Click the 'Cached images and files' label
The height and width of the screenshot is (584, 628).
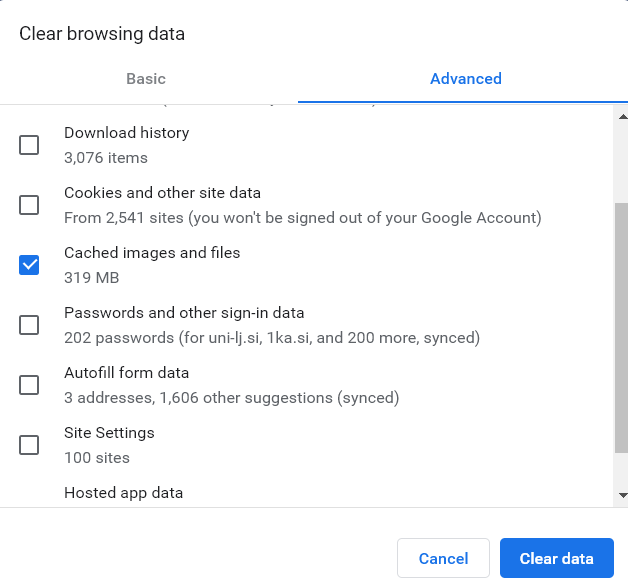pyautogui.click(x=152, y=253)
